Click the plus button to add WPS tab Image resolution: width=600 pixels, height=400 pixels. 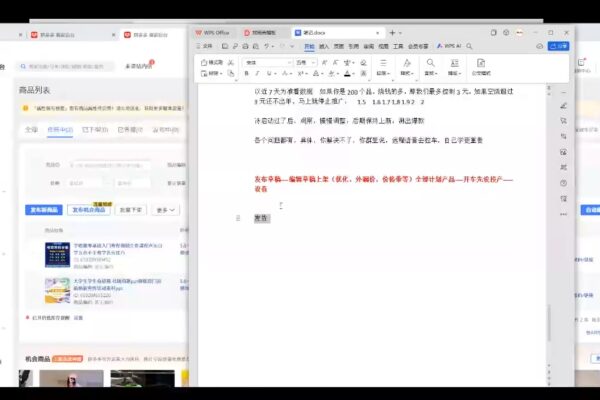pos(392,33)
